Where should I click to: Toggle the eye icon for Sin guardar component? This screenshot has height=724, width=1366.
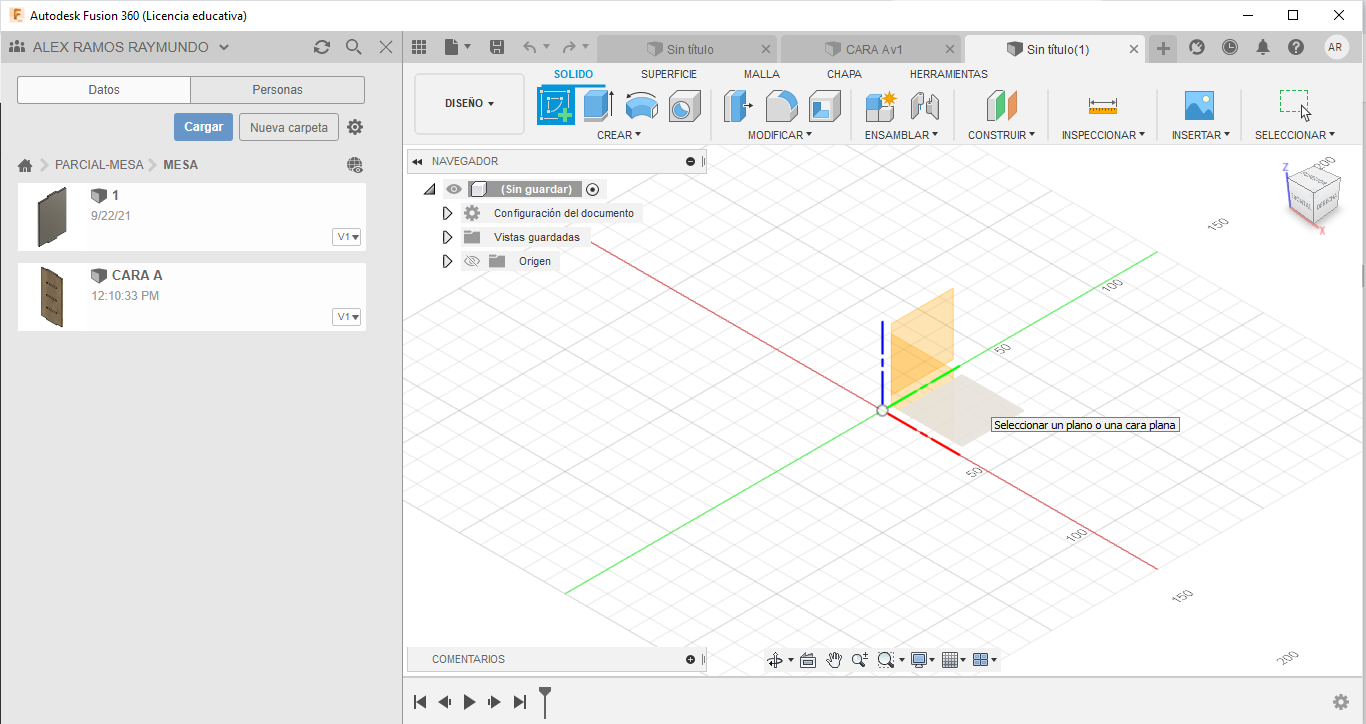click(454, 189)
